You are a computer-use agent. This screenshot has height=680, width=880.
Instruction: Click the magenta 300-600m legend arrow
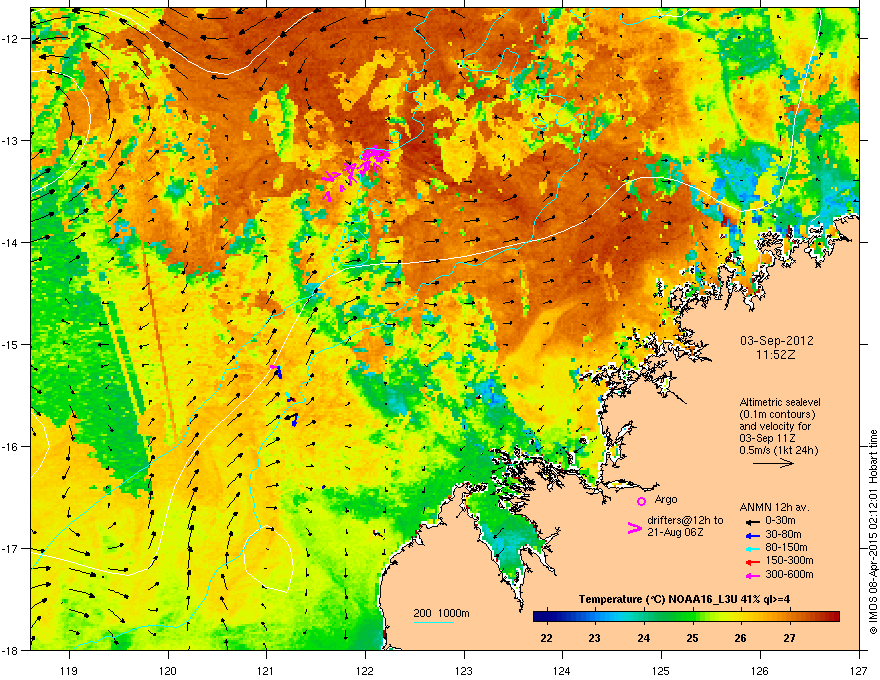click(x=752, y=575)
